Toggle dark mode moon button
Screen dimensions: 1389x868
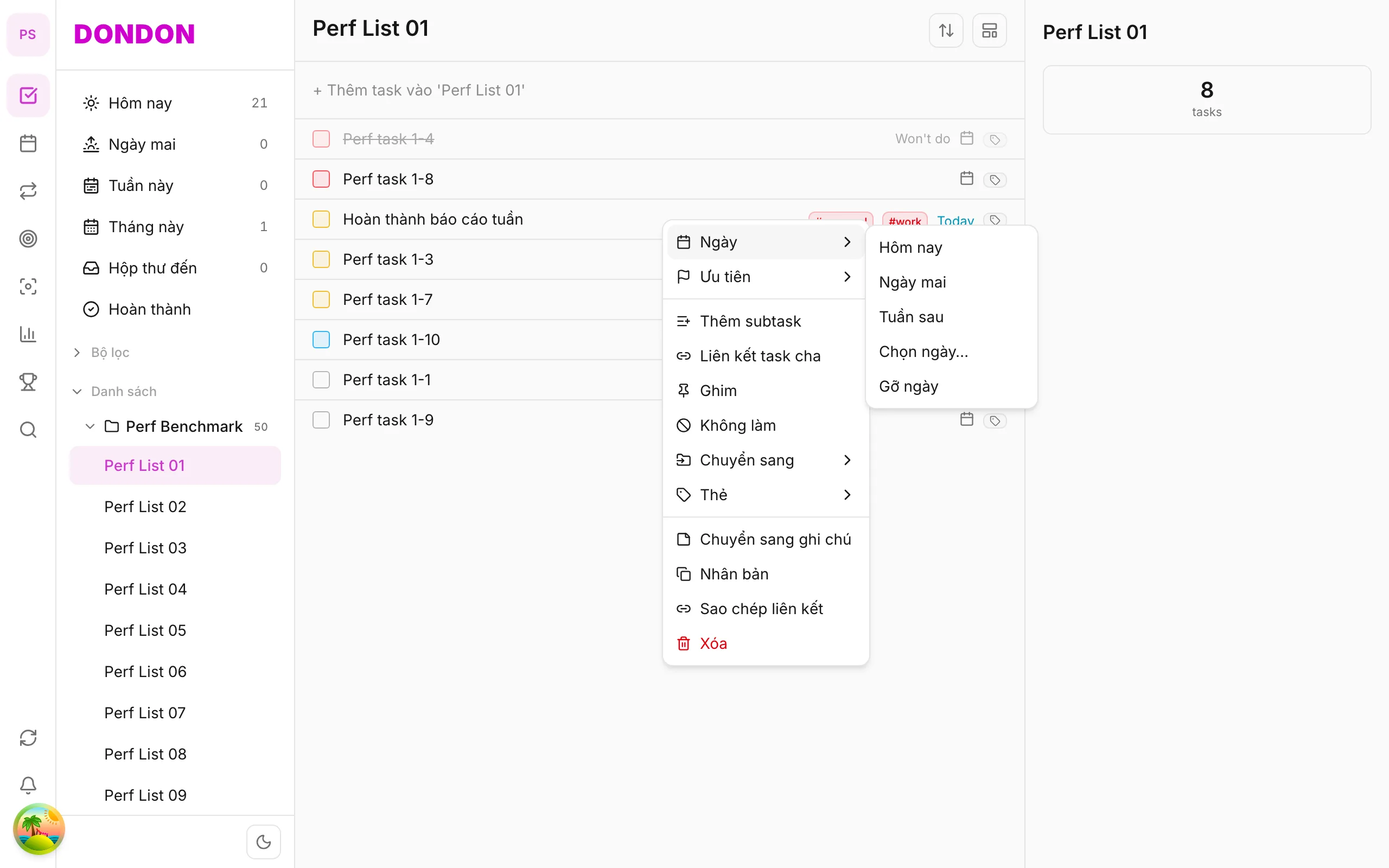(264, 841)
